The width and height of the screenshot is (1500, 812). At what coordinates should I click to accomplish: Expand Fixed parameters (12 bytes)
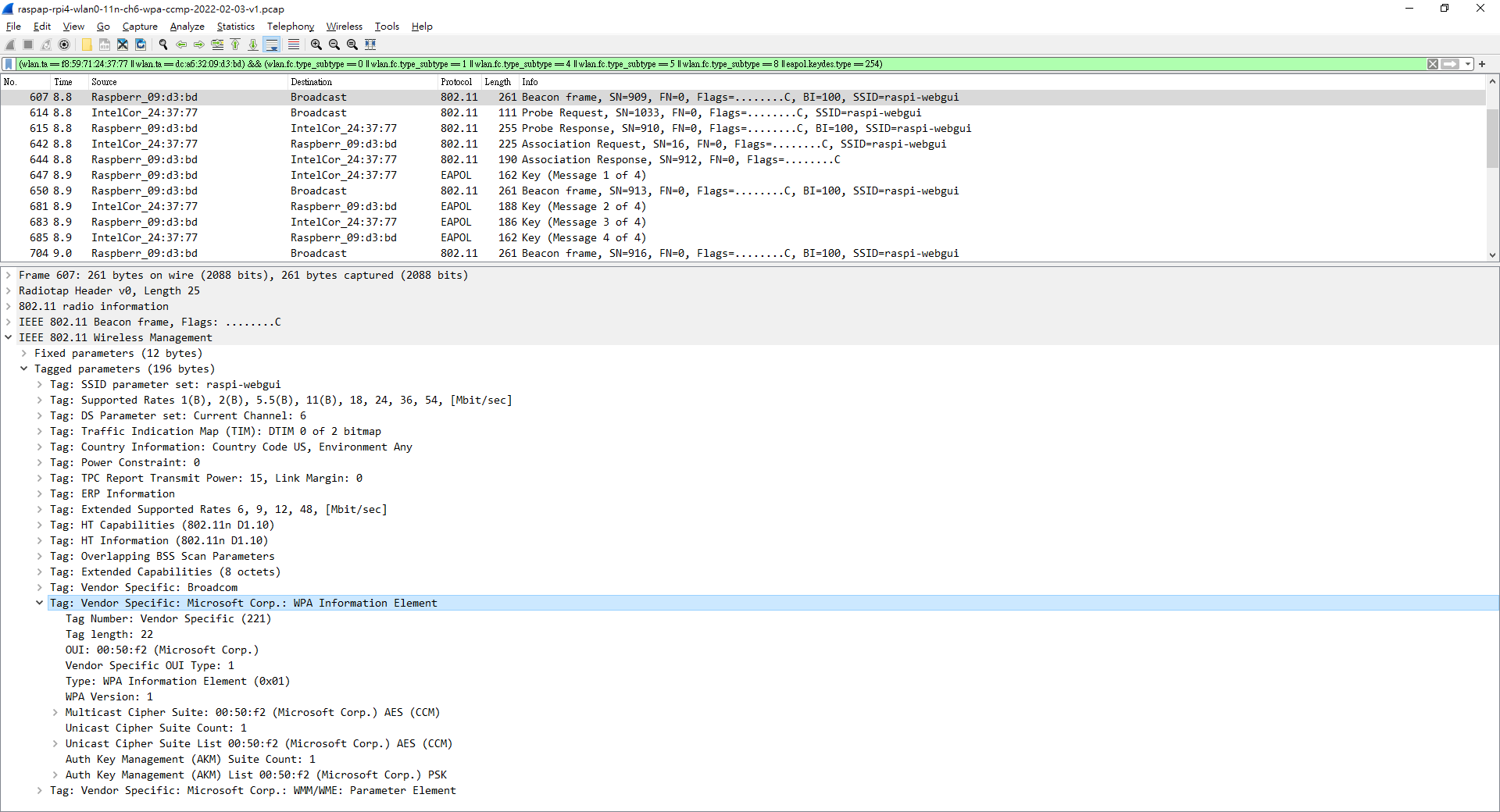pos(24,353)
